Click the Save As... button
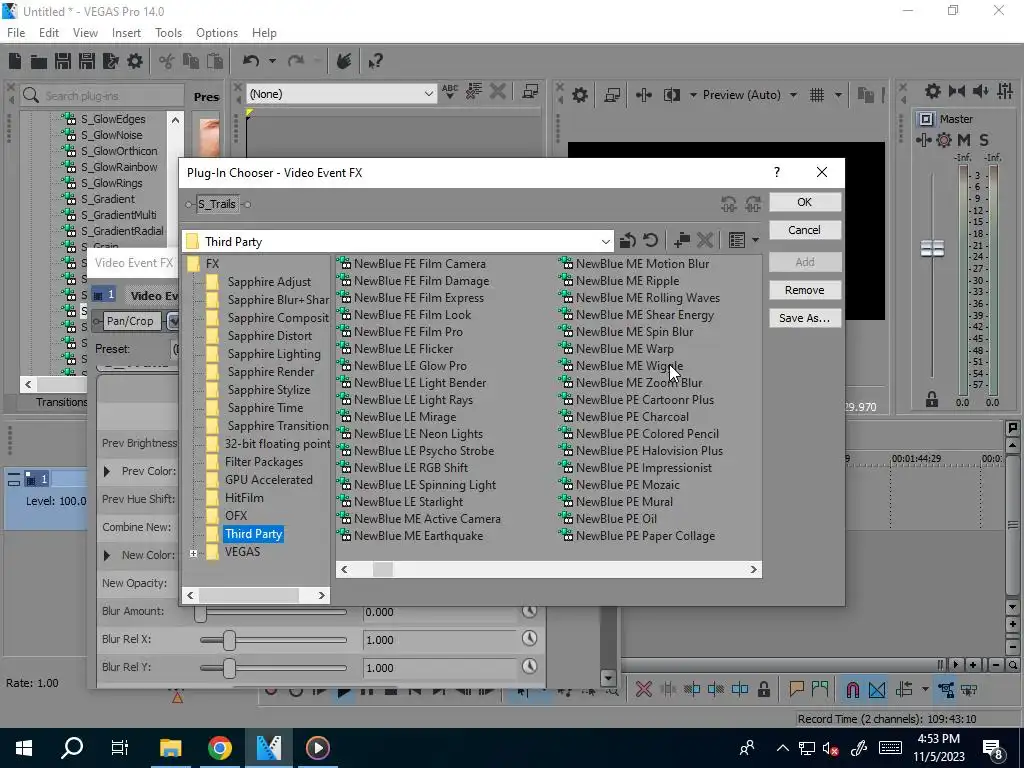The image size is (1024, 768). 805,318
